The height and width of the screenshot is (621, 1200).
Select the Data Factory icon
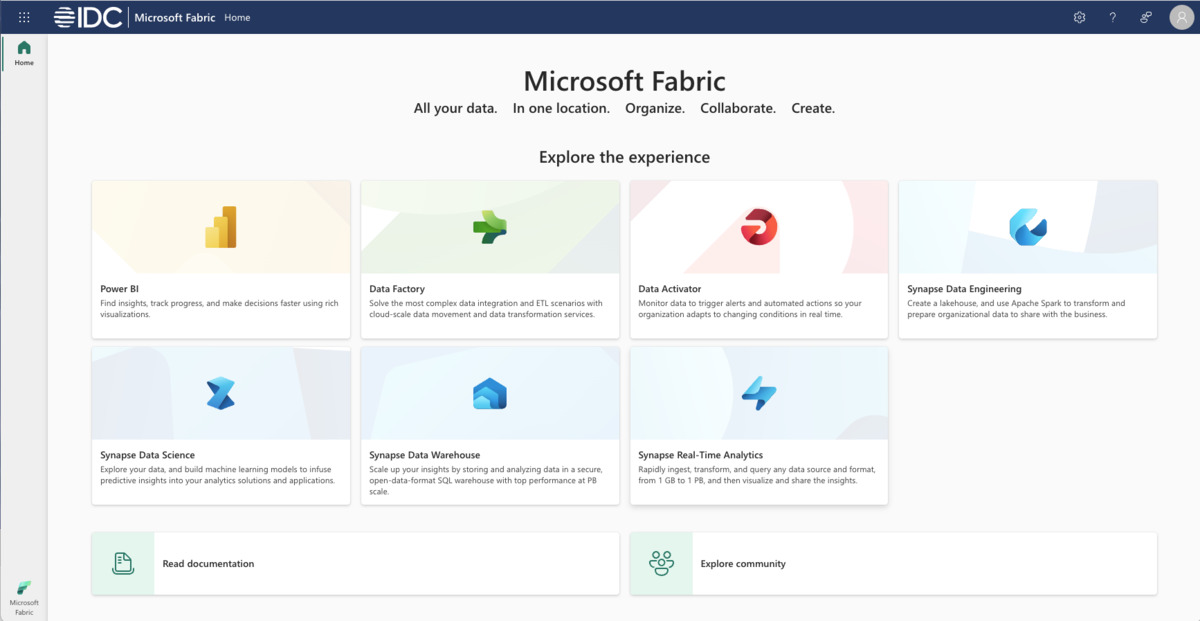tap(490, 225)
